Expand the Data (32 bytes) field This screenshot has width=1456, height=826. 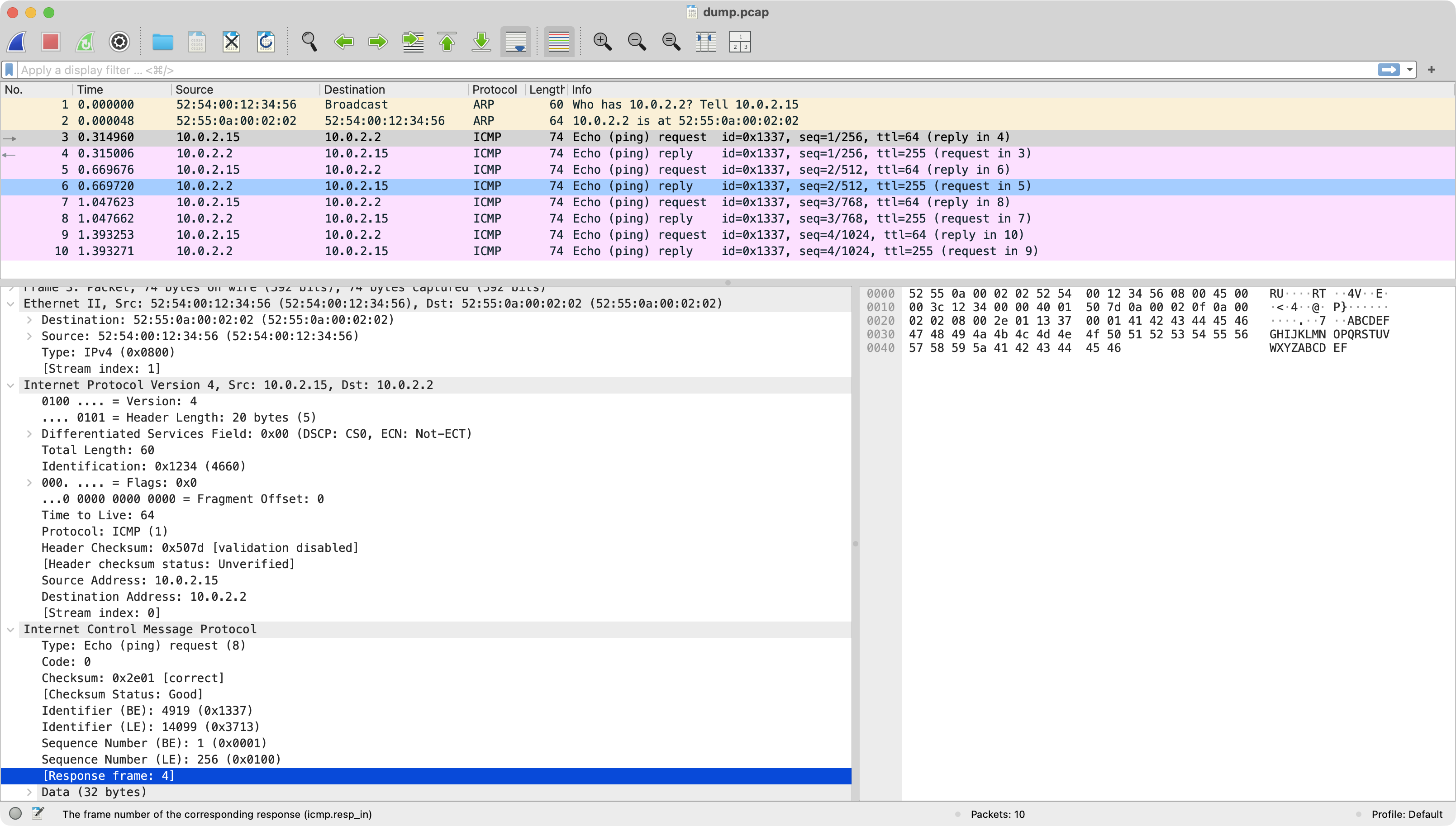[x=29, y=792]
